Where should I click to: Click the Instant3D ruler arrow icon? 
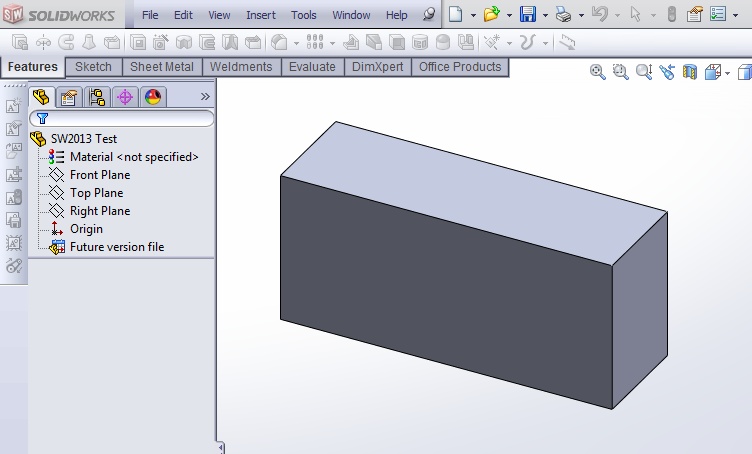click(x=567, y=42)
